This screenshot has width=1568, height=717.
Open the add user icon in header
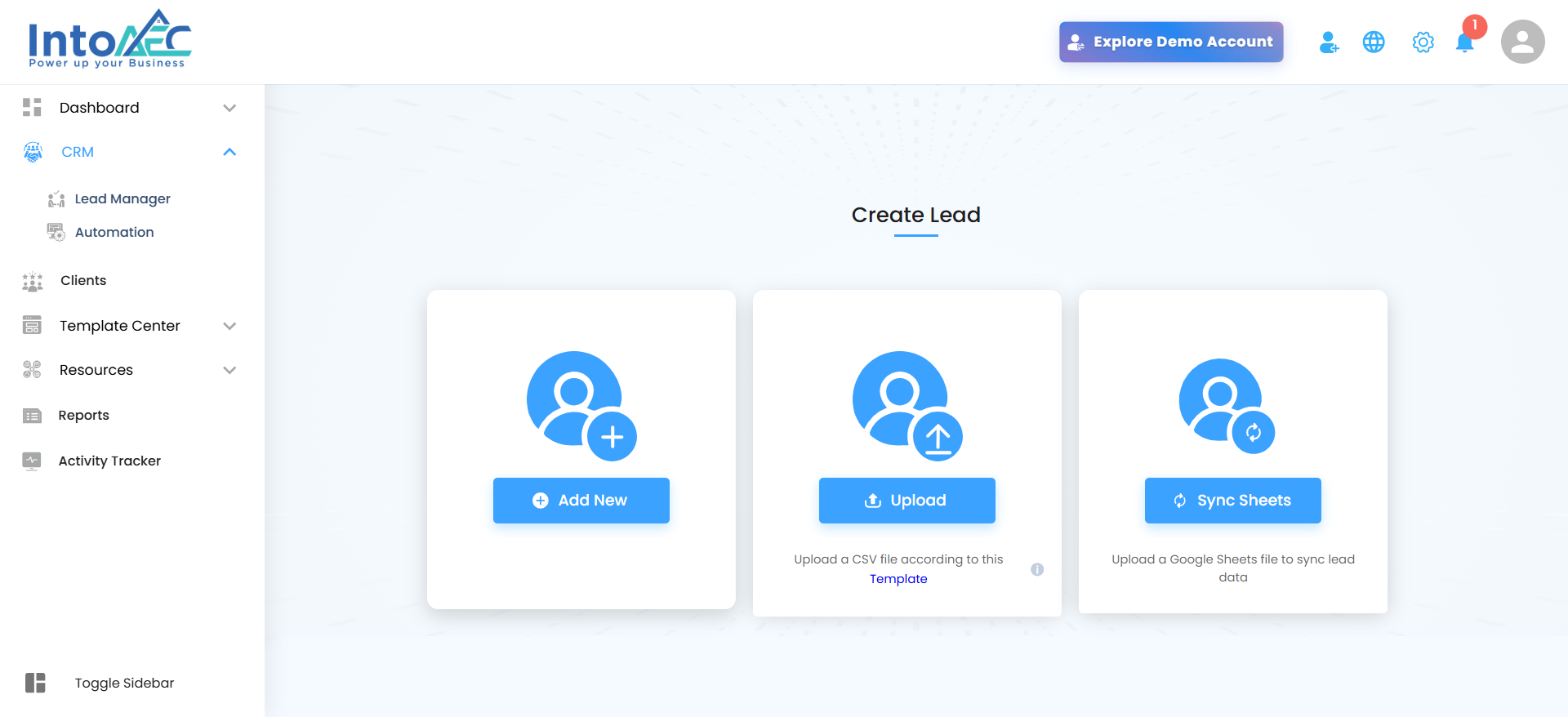[x=1329, y=42]
